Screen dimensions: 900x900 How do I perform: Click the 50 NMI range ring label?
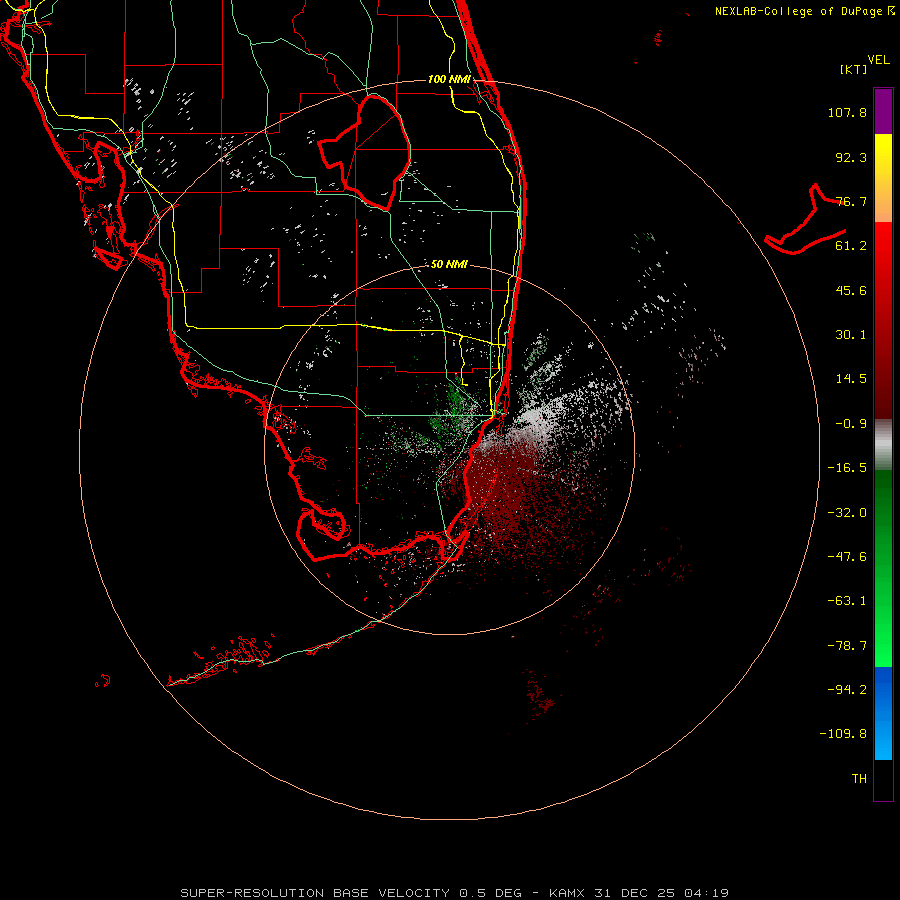pos(449,264)
